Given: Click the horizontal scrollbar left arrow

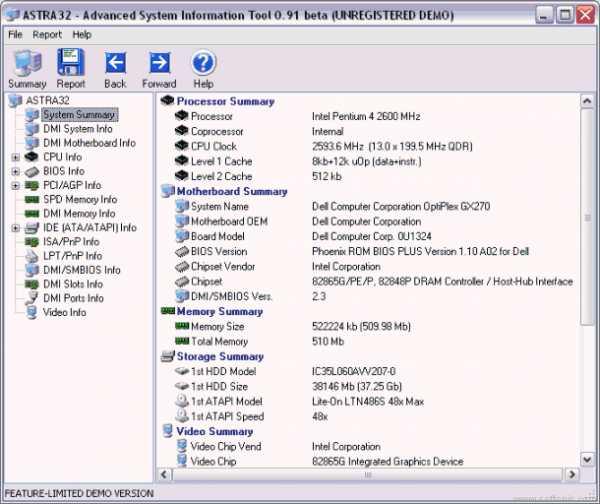Looking at the screenshot, I should (164, 475).
